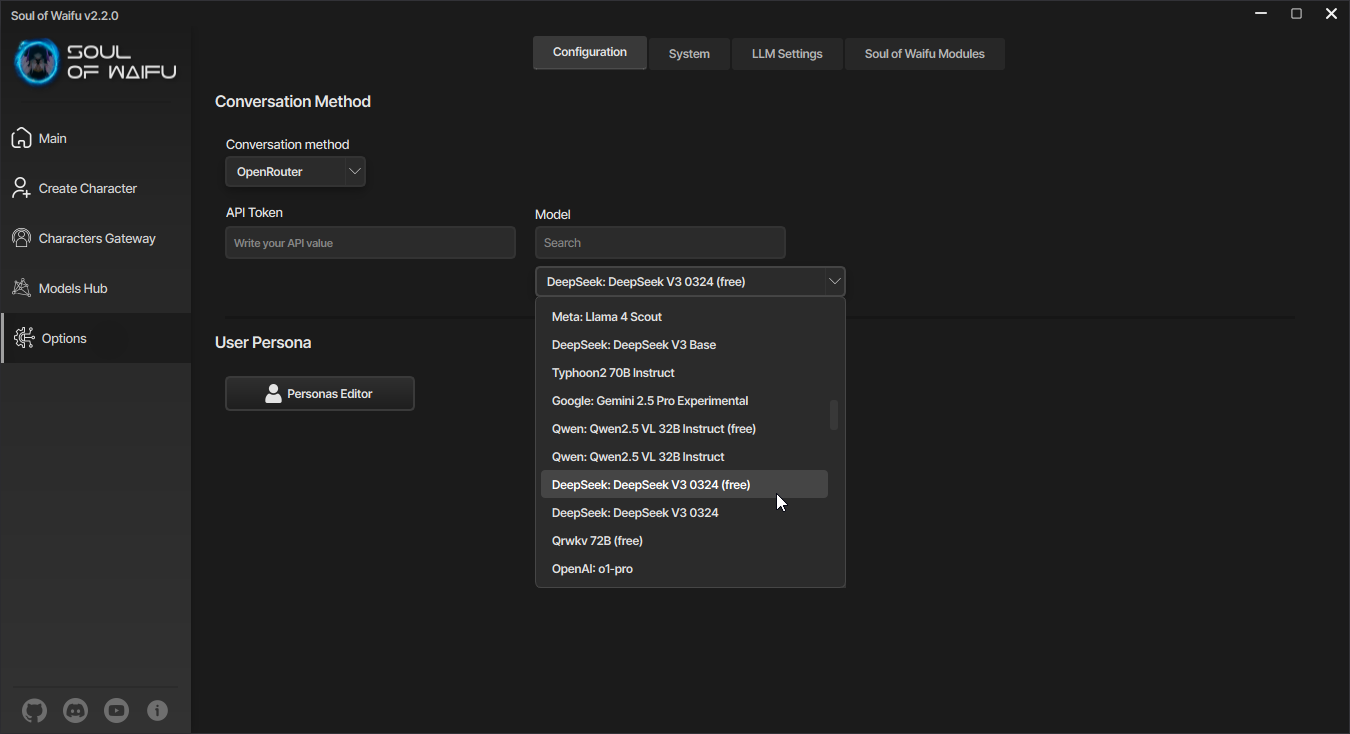The height and width of the screenshot is (734, 1350).
Task: Maximize the Soul of Waifu window
Action: click(1296, 14)
